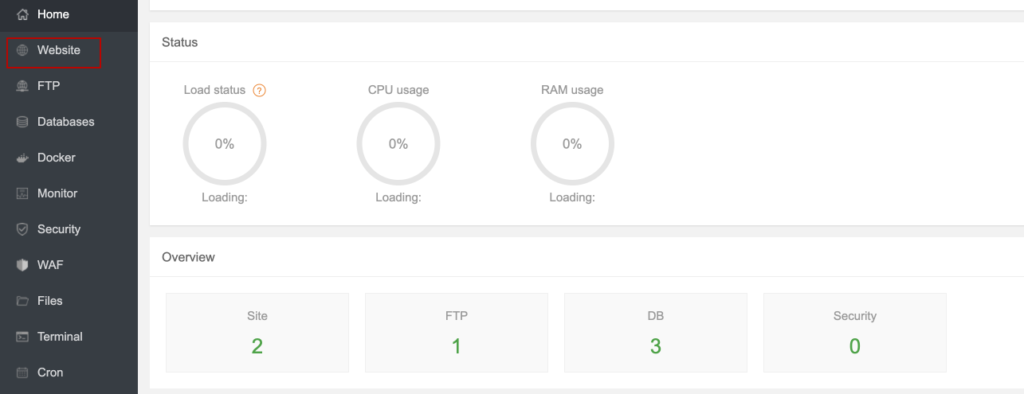Open the Security overview card showing 0
The image size is (1024, 394).
tap(855, 333)
